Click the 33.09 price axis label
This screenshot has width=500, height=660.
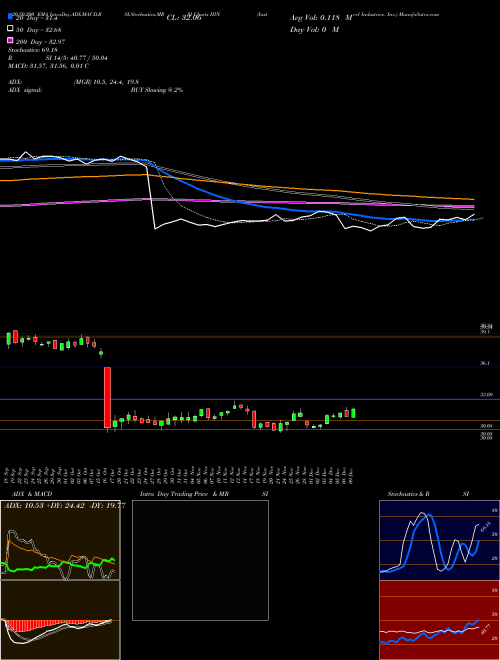486,395
